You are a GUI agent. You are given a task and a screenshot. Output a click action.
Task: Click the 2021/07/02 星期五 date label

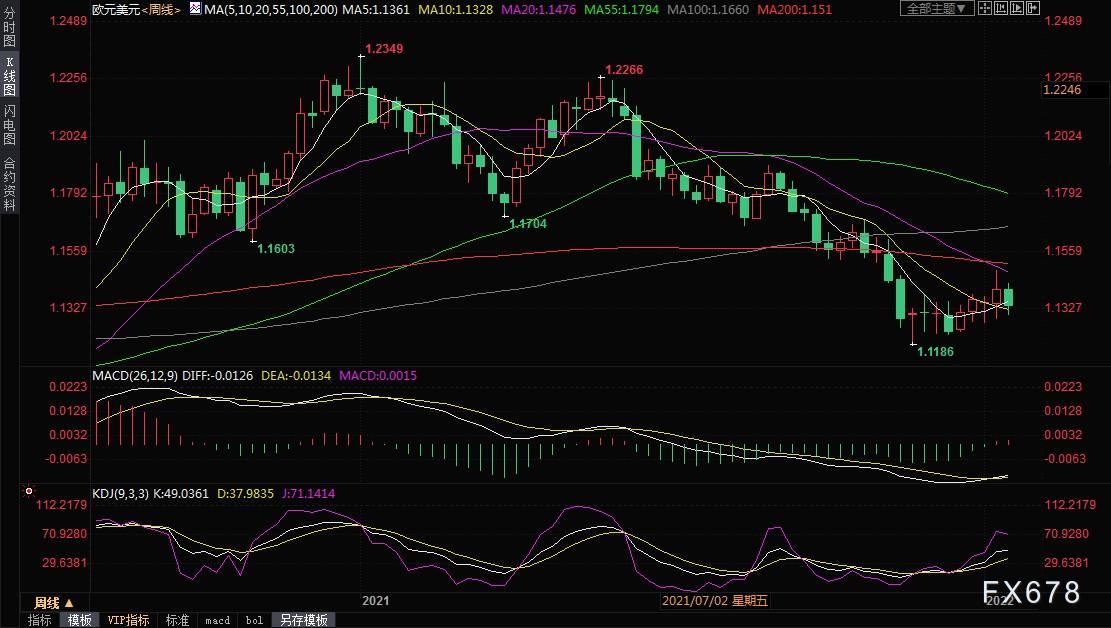pos(714,601)
